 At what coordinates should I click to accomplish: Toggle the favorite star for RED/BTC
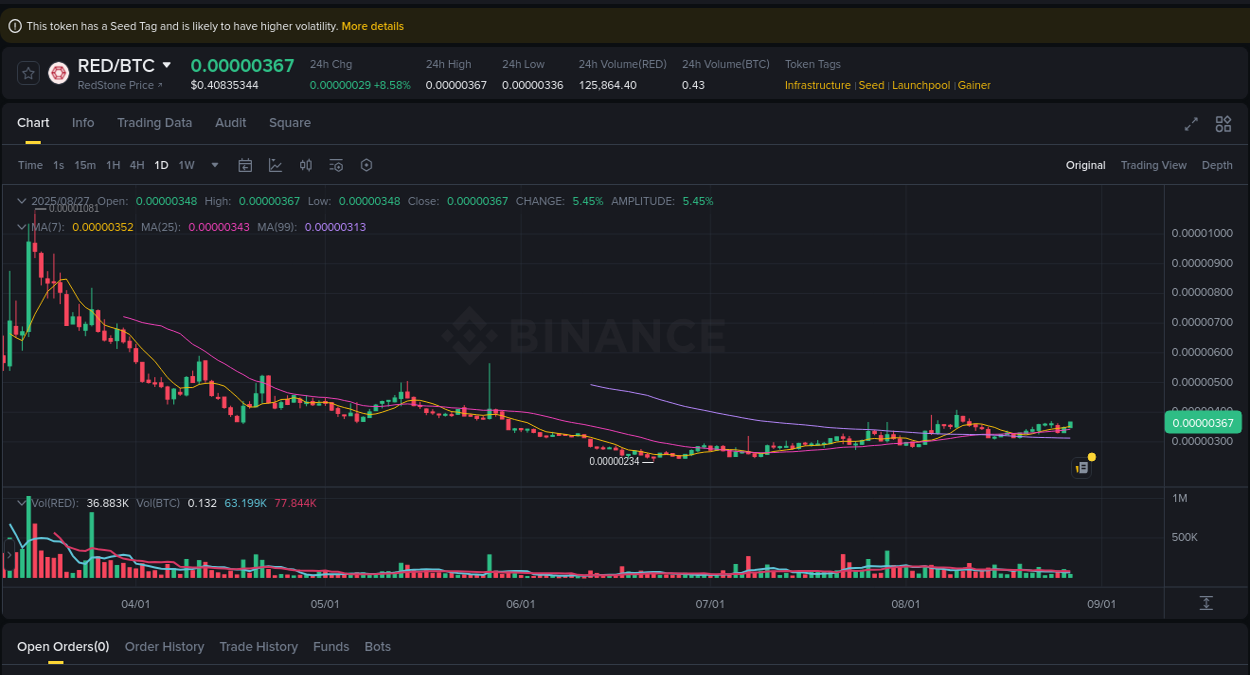27,72
